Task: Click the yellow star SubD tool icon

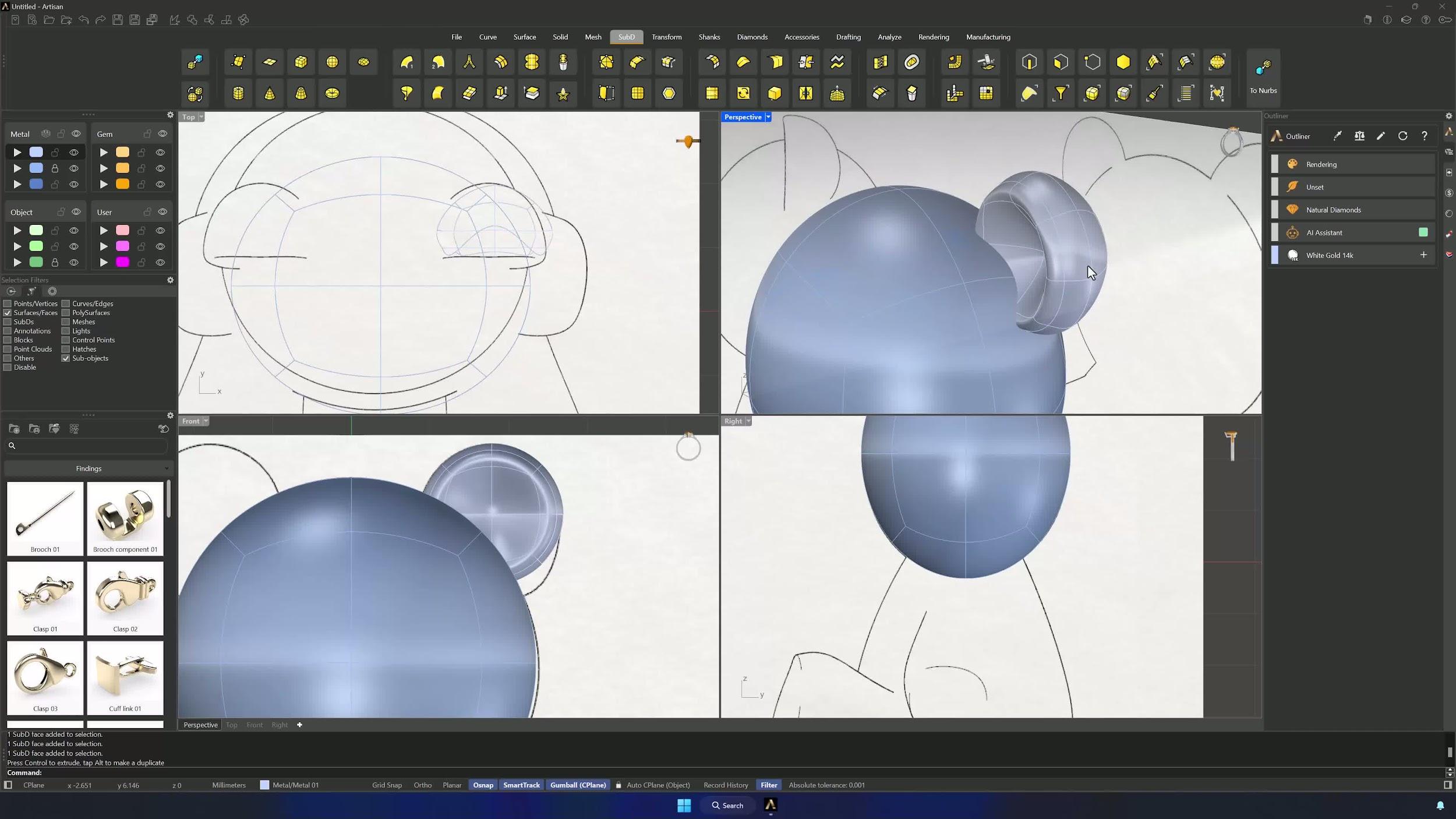Action: pyautogui.click(x=563, y=93)
